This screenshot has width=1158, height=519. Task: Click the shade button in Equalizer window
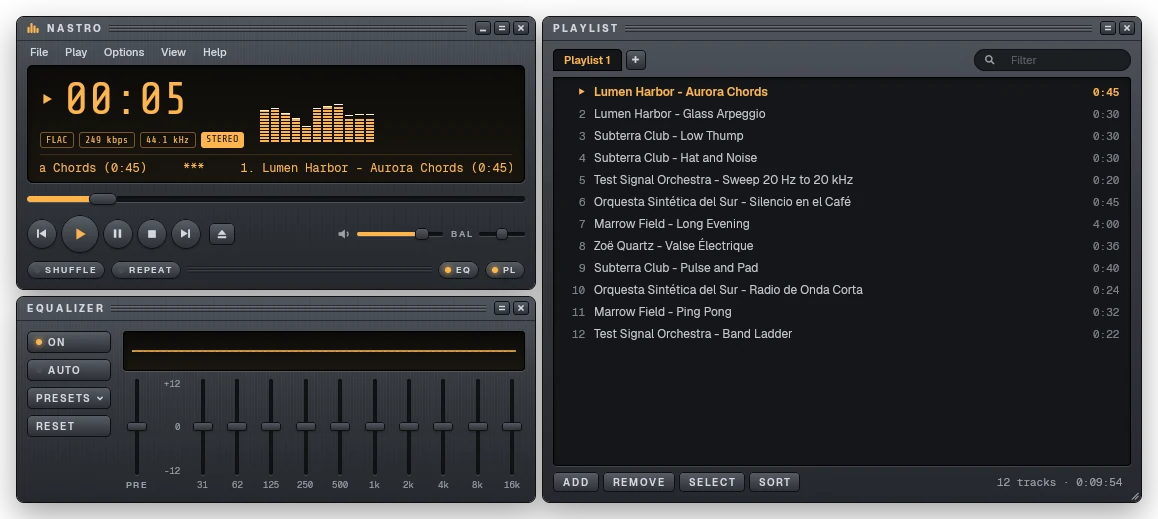501,308
